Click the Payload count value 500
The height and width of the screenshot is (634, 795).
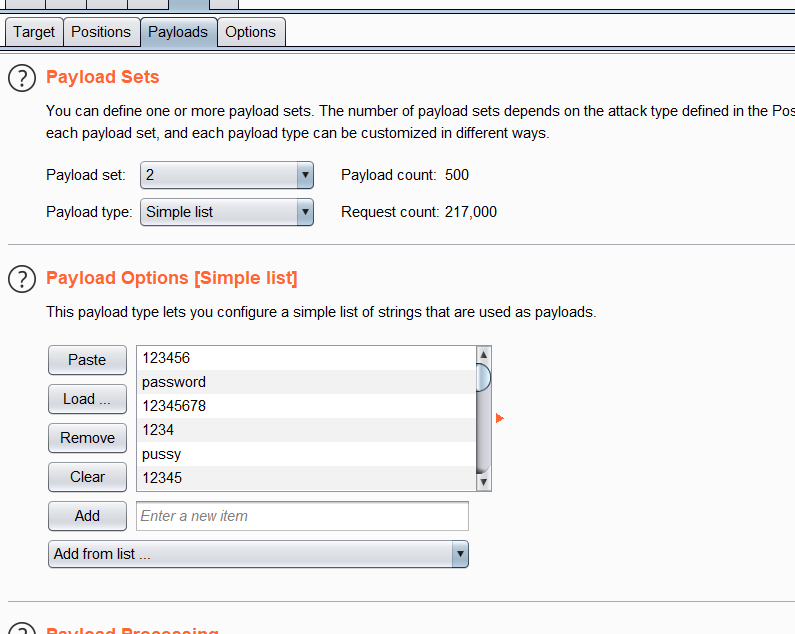pyautogui.click(x=457, y=175)
